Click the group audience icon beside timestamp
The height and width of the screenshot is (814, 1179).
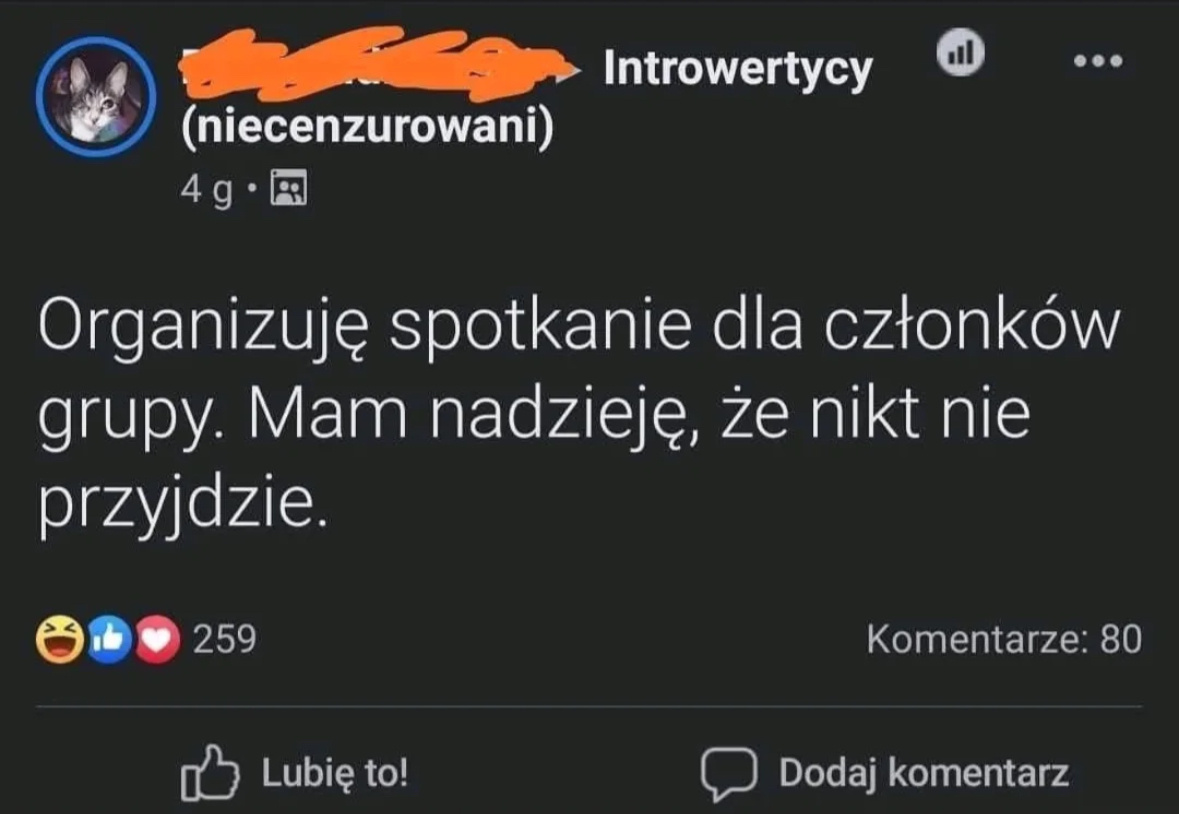290,189
